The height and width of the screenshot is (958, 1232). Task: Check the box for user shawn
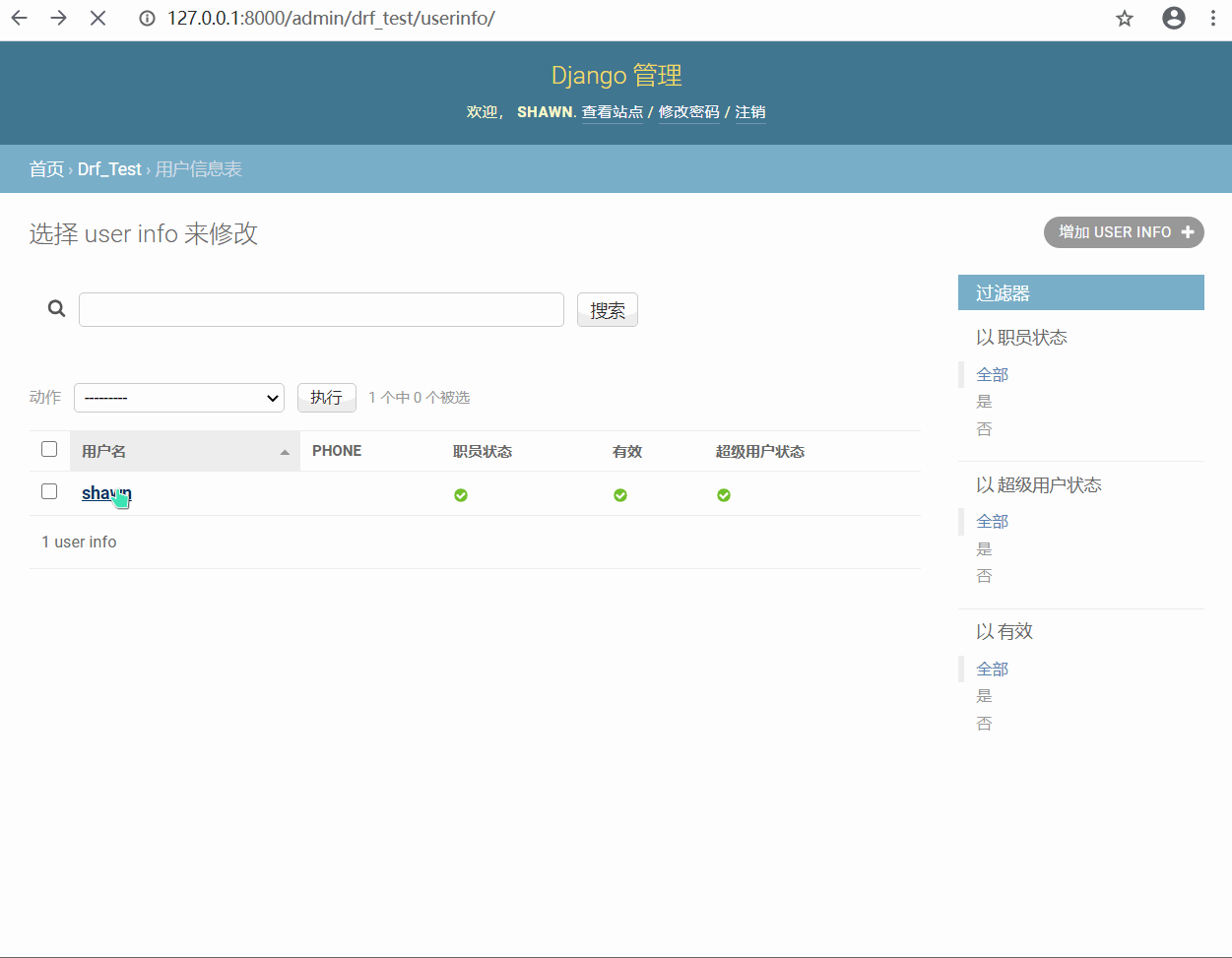(x=49, y=491)
